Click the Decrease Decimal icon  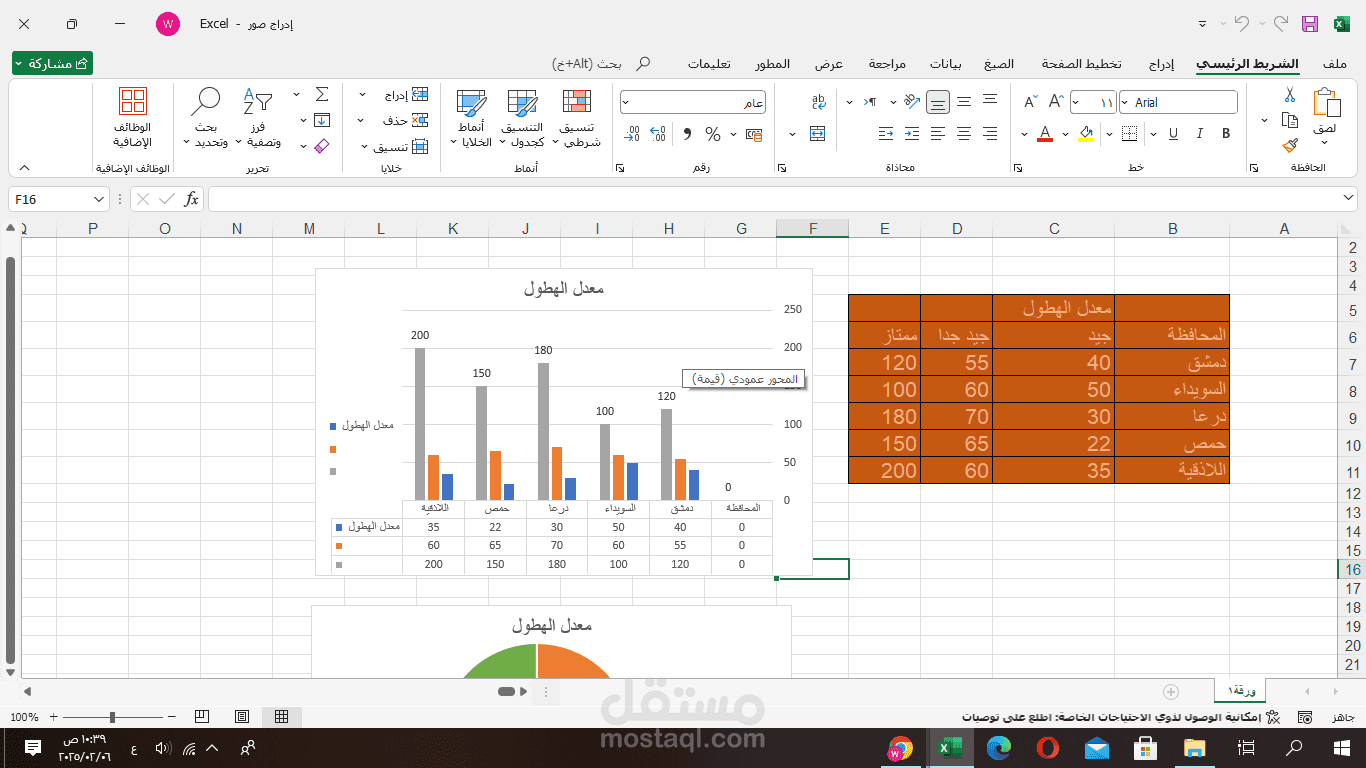pos(632,134)
